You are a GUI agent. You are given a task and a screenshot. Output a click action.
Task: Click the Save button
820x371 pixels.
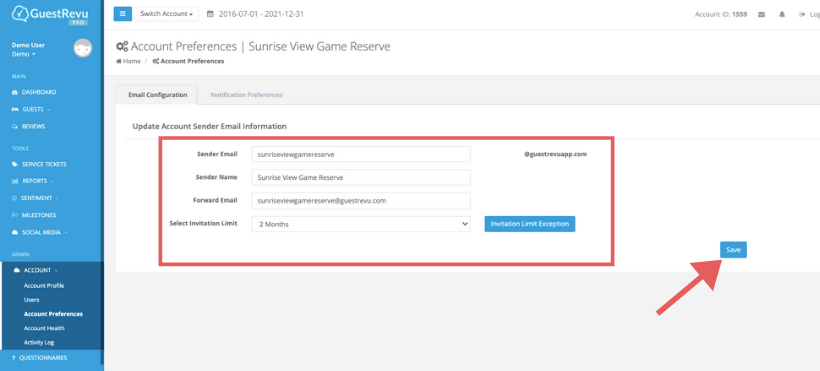(733, 250)
